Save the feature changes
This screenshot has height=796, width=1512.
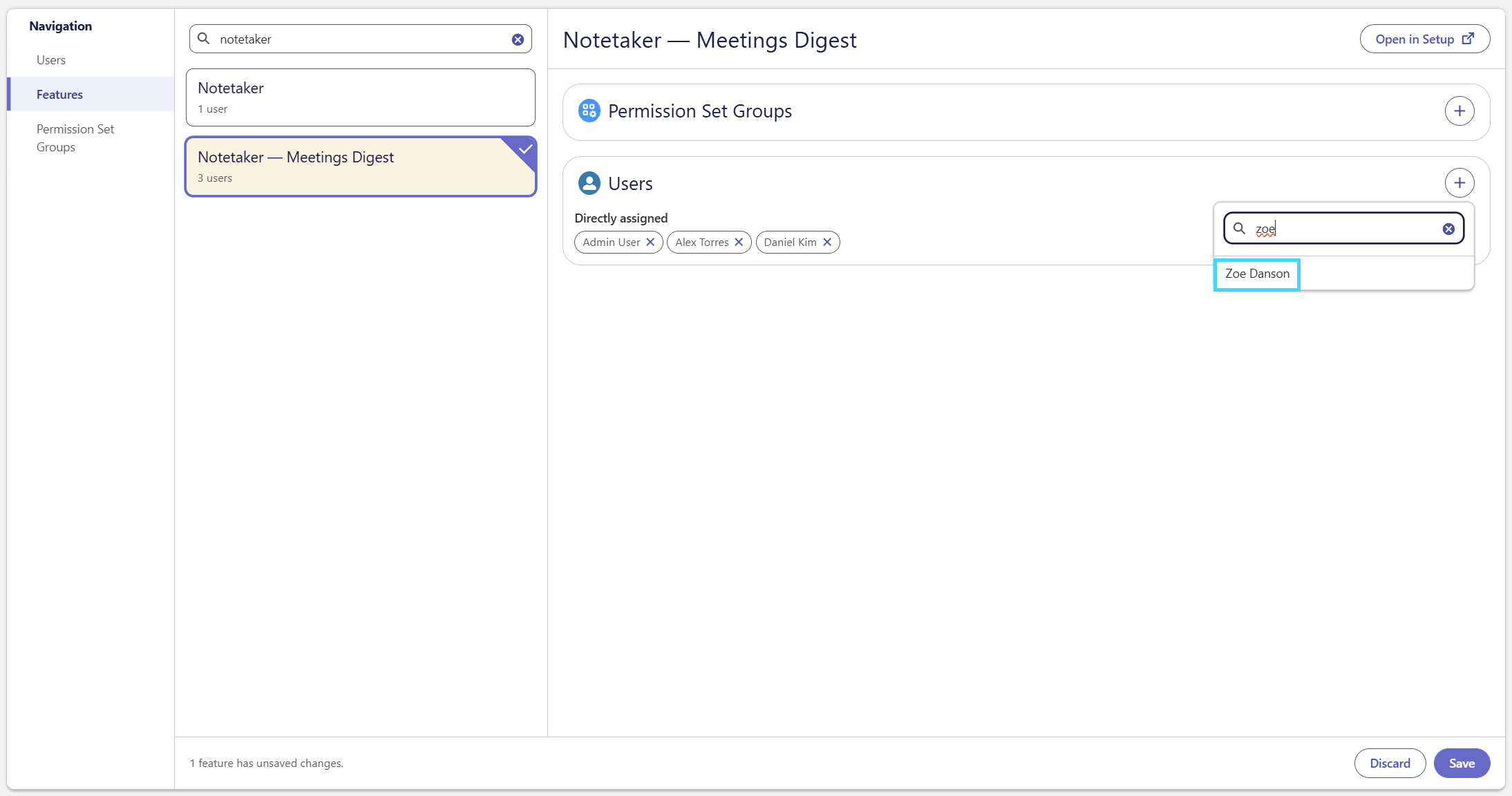[x=1462, y=764]
